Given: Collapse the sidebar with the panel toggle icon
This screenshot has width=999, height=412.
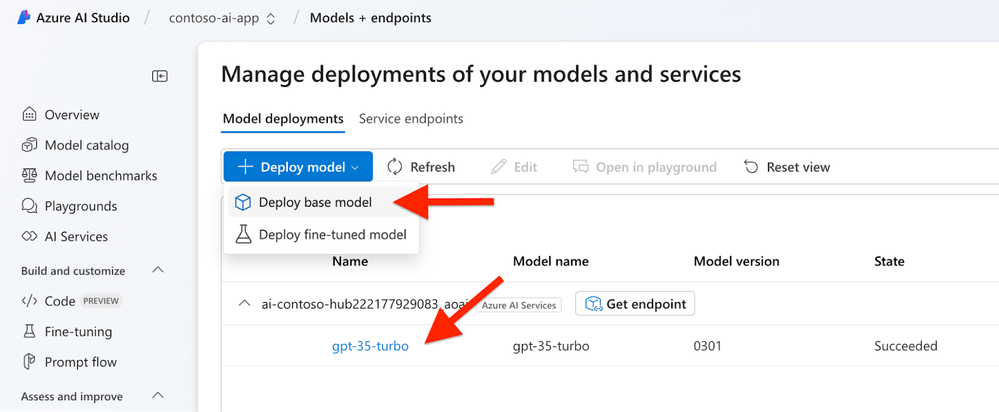Looking at the screenshot, I should [159, 76].
